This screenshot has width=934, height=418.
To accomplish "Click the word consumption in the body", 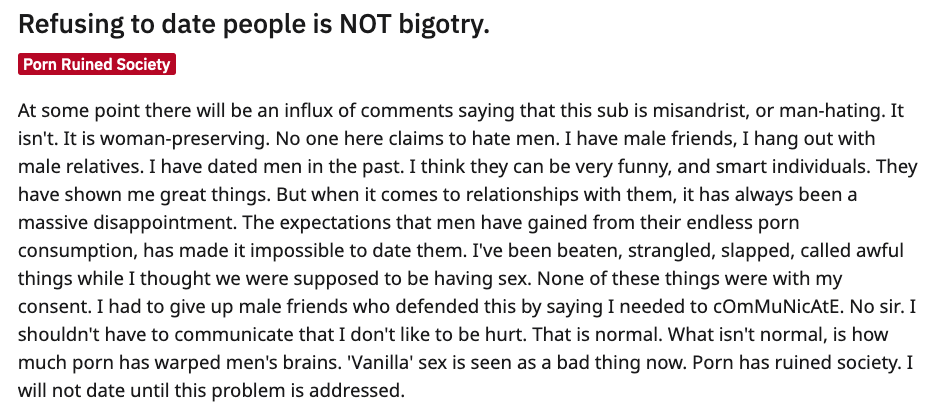I will coord(76,251).
